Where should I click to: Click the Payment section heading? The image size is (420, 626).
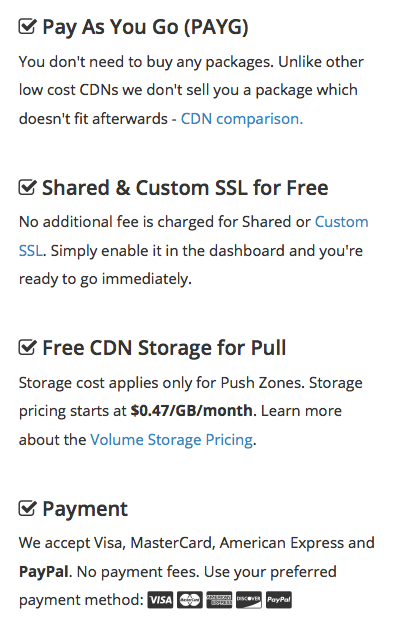click(x=85, y=509)
